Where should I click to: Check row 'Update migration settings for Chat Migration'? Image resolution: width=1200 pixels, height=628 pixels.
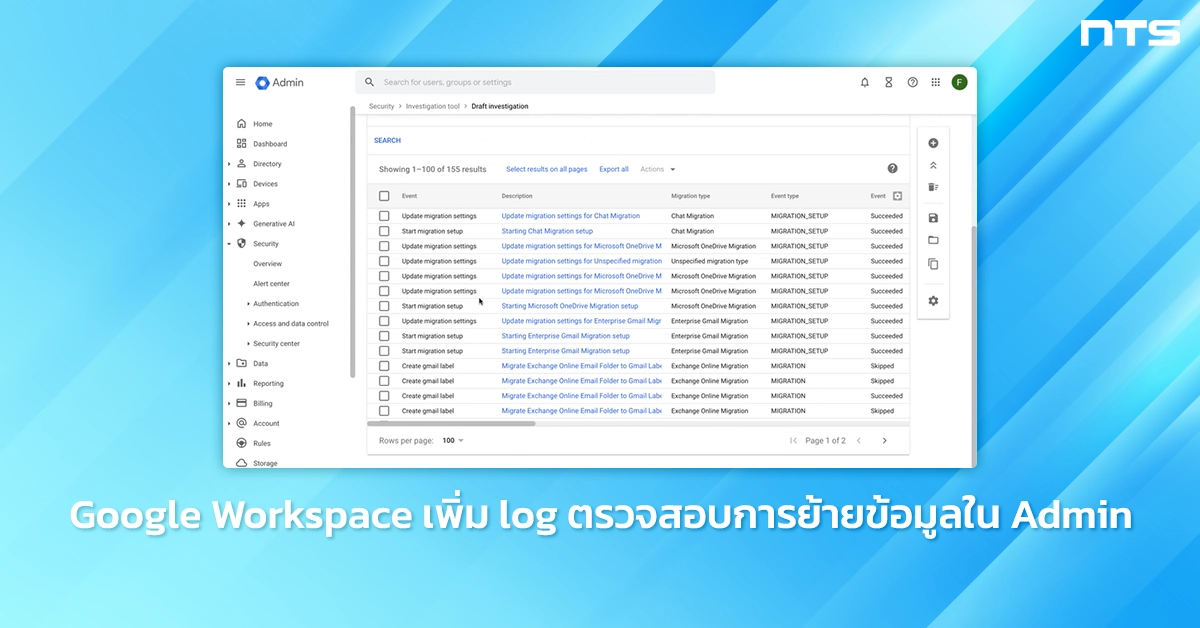click(x=384, y=216)
